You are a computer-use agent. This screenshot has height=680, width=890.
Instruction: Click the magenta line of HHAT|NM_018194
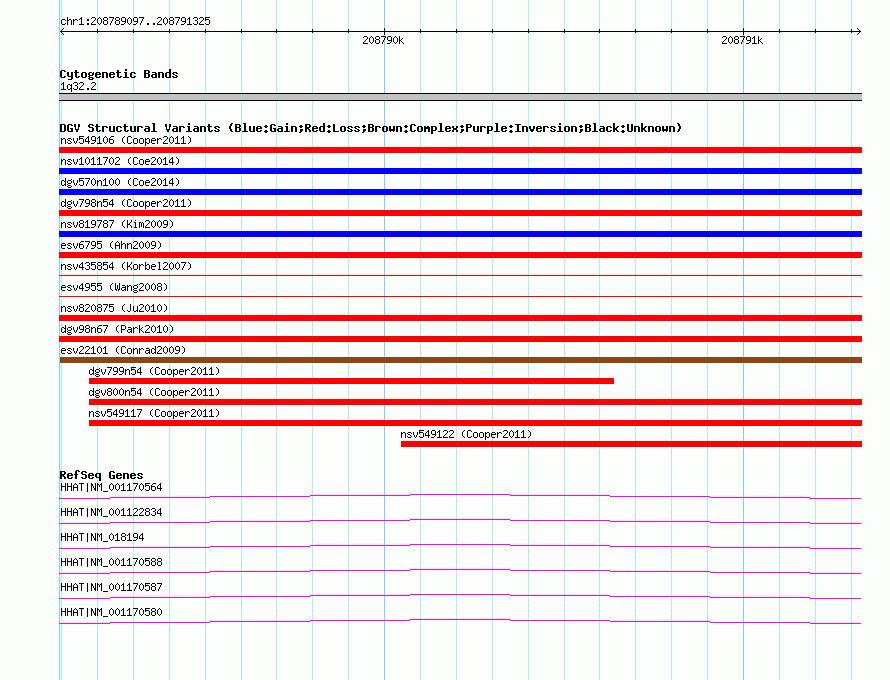pos(460,546)
